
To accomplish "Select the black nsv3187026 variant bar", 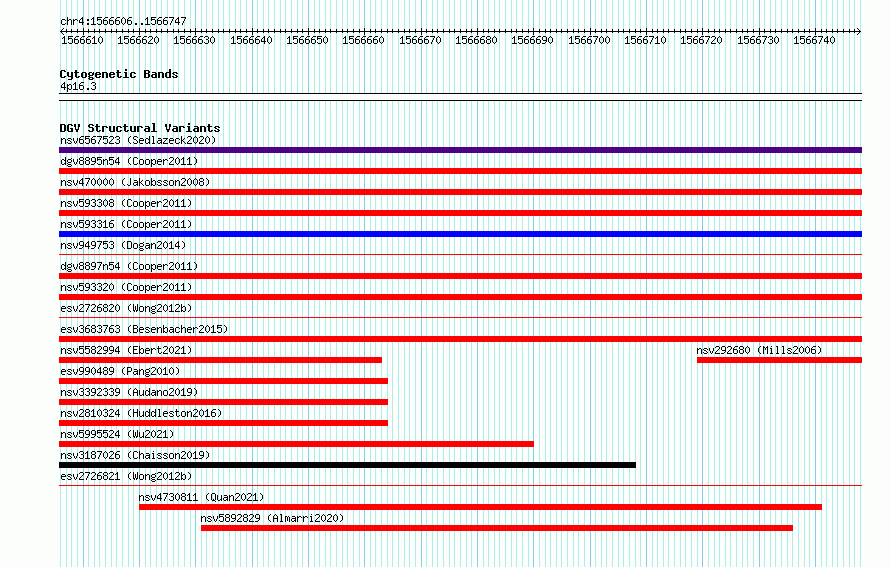I will (347, 465).
